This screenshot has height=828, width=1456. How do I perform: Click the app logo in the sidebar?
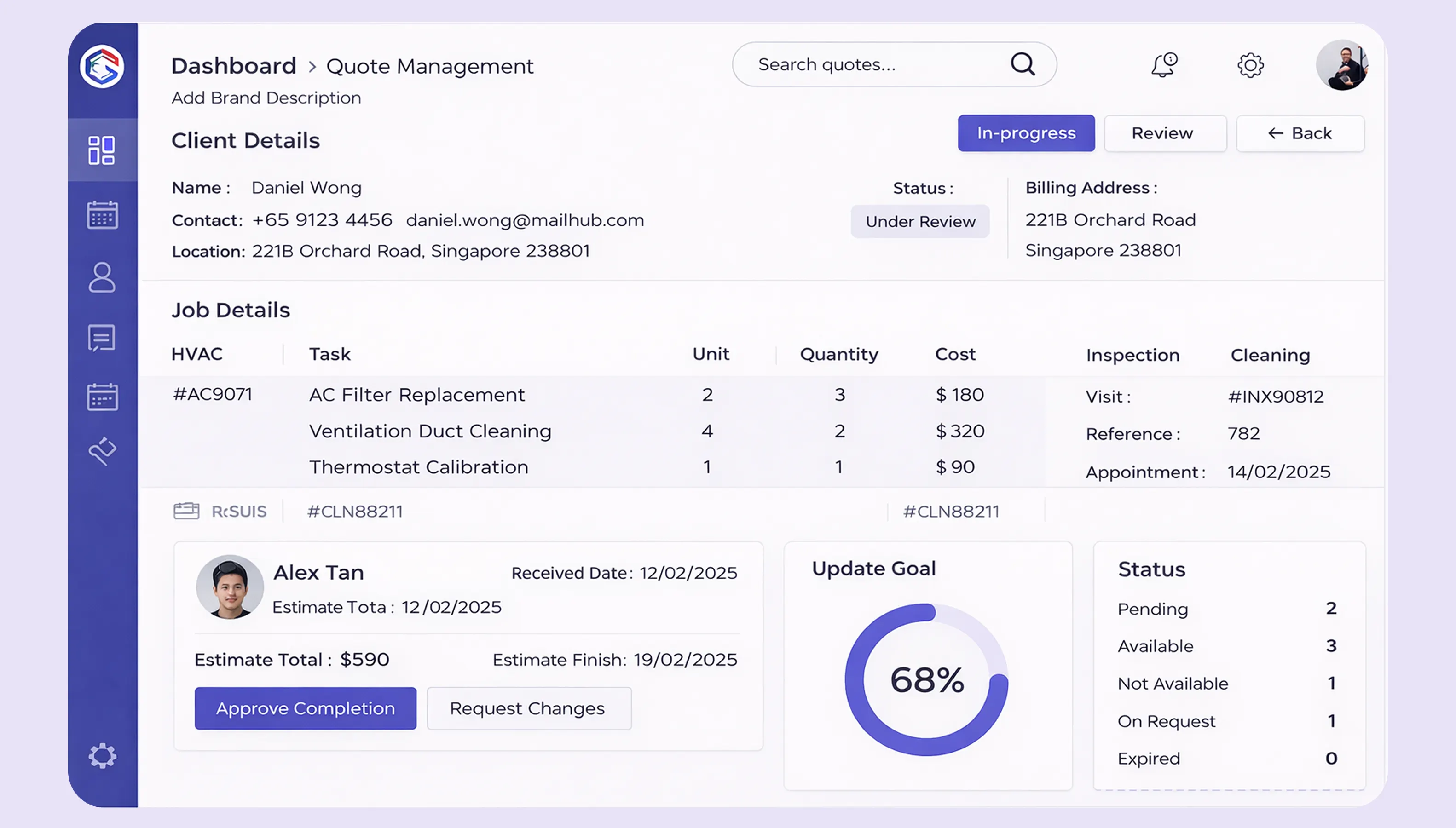(102, 67)
